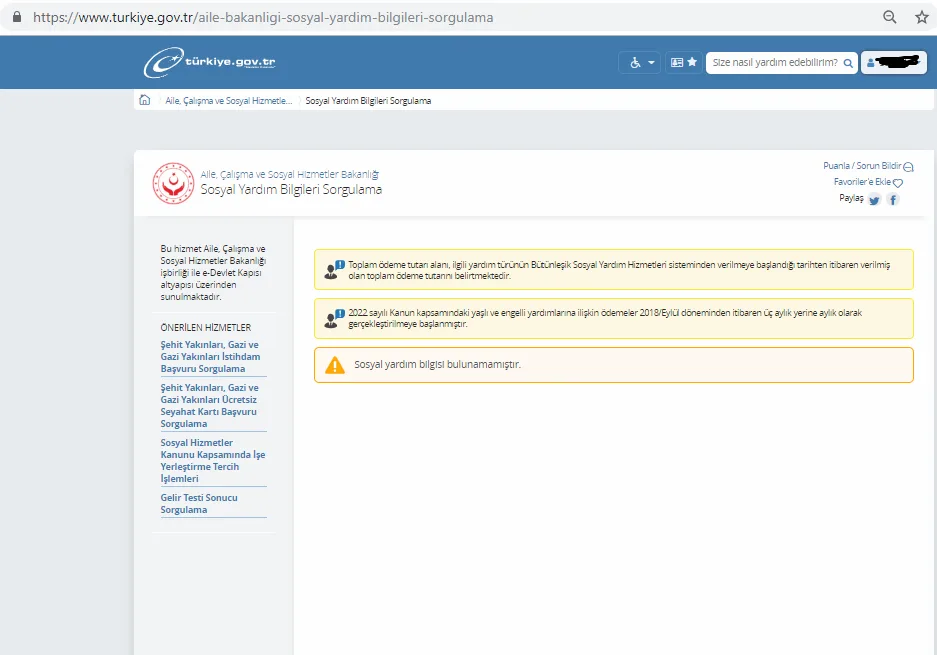Click the warning triangle icon
This screenshot has height=655, width=937.
click(x=335, y=365)
